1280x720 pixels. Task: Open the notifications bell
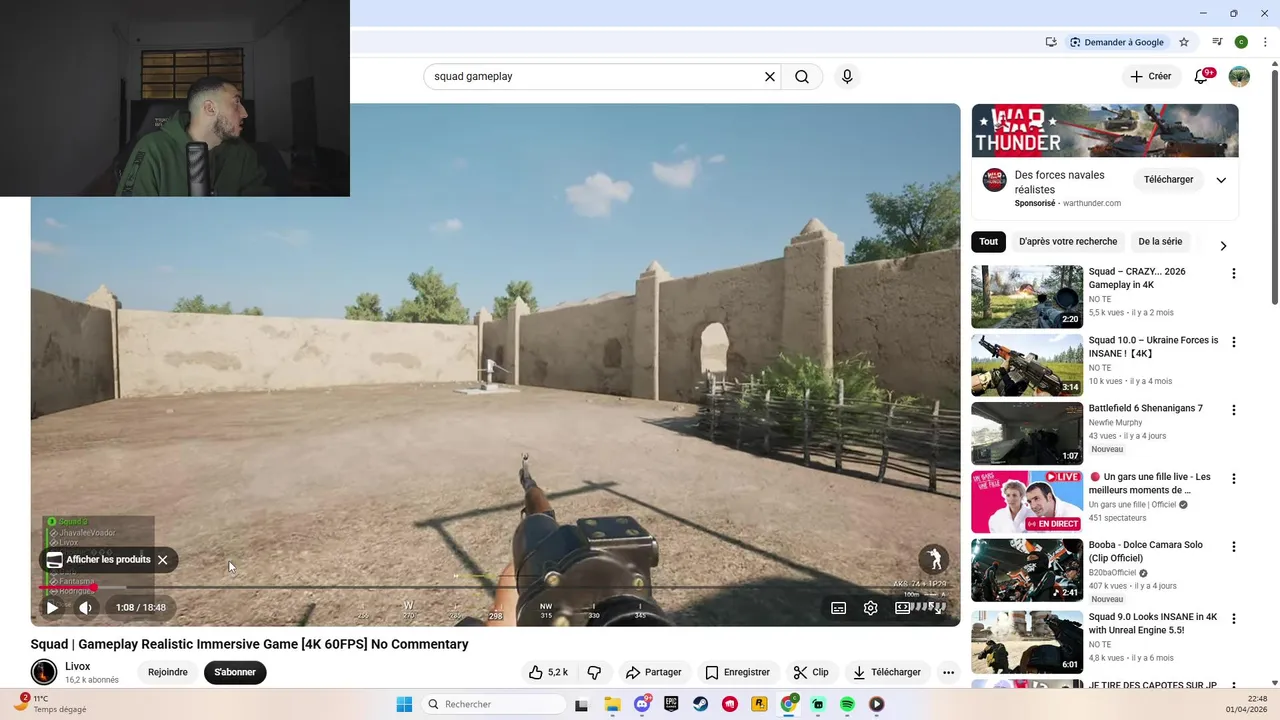tap(1202, 77)
